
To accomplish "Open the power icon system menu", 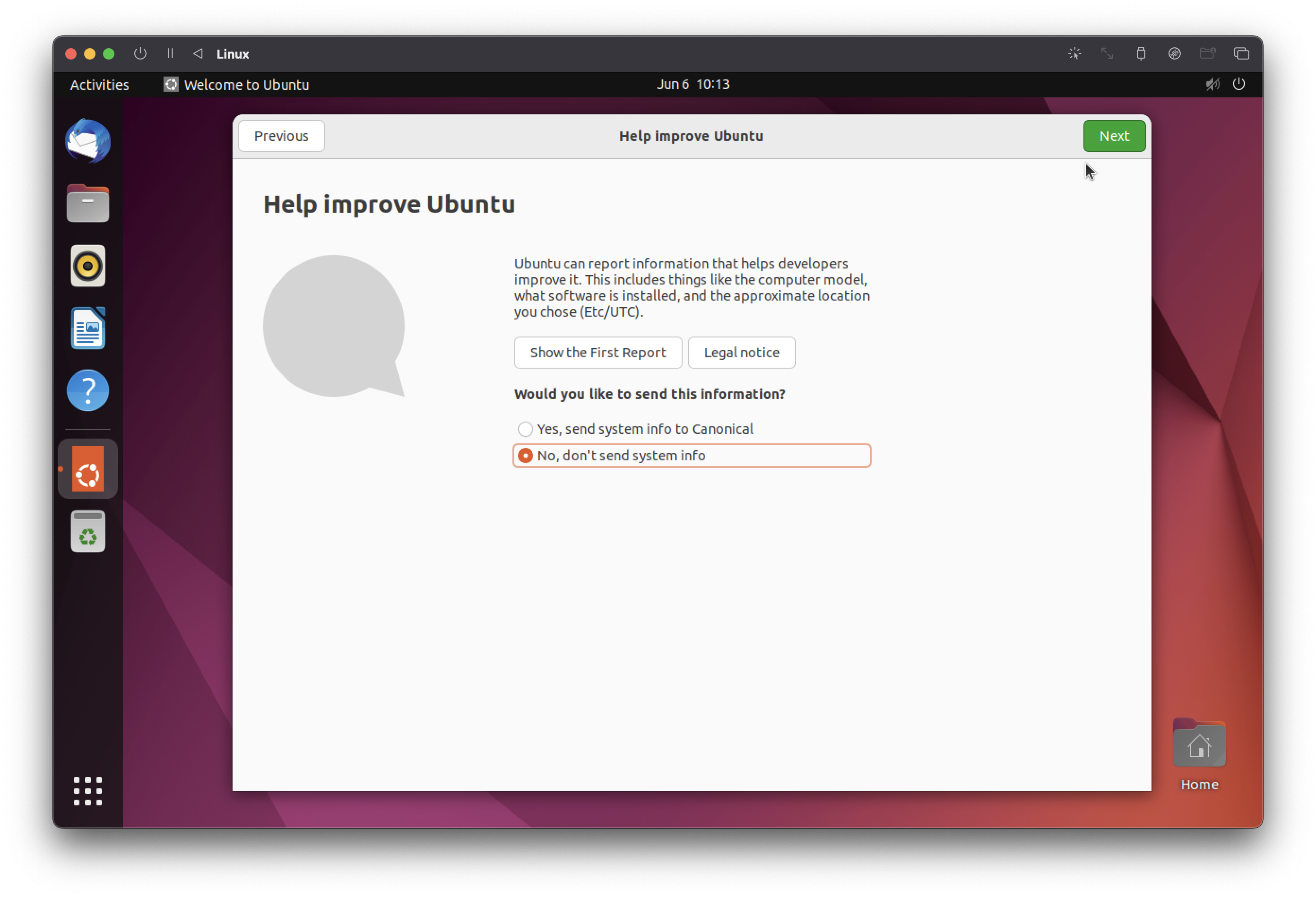I will (1239, 84).
